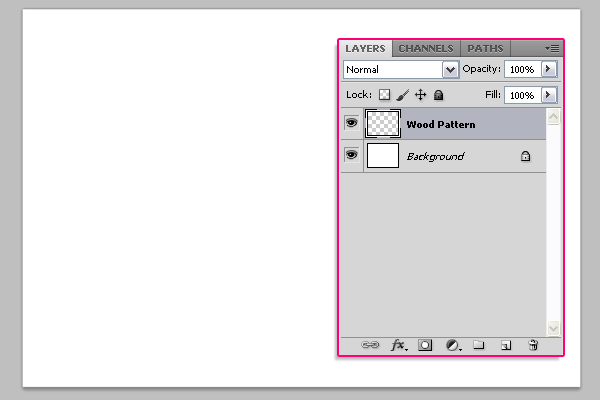Enable lock position move icon

(421, 95)
